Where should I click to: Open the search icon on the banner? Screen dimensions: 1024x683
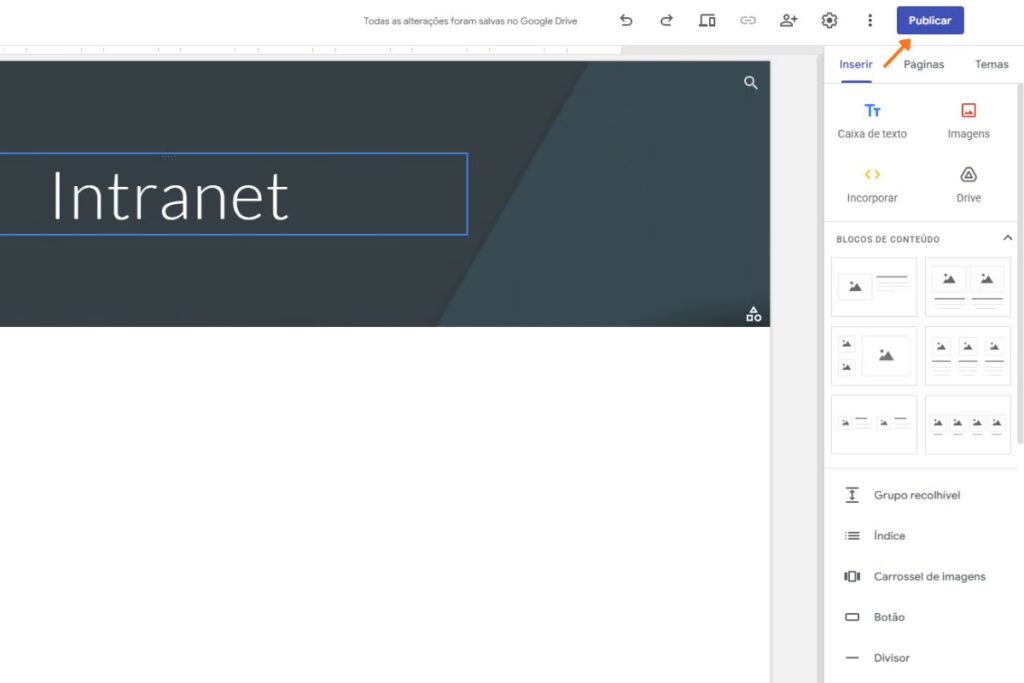pyautogui.click(x=751, y=83)
